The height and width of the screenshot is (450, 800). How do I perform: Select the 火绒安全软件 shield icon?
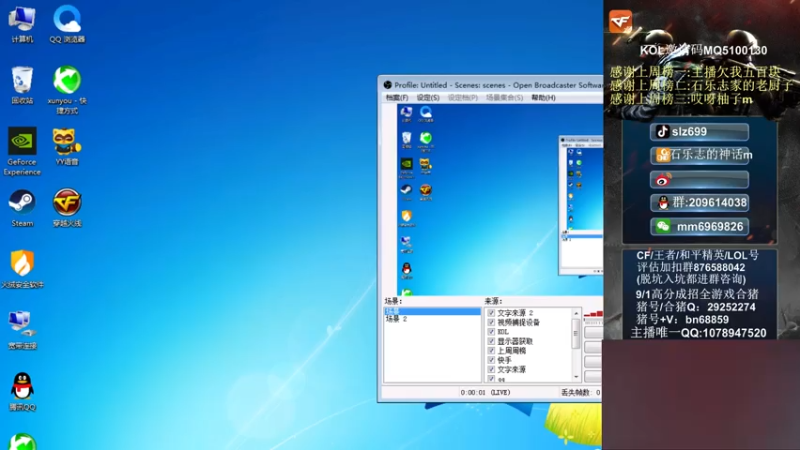click(22, 269)
